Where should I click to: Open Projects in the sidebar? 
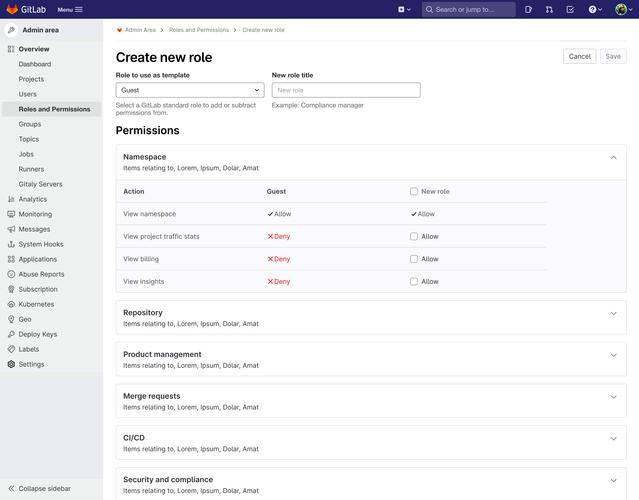coord(31,79)
